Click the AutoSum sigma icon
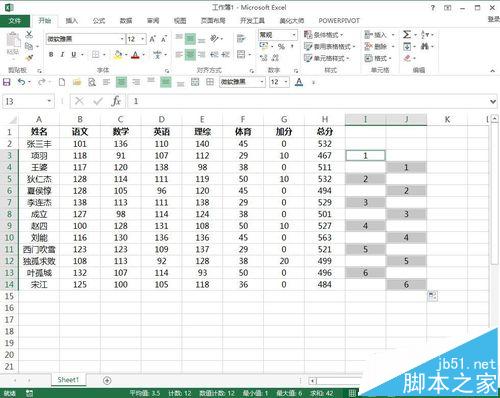Image resolution: width=500 pixels, height=398 pixels. click(x=407, y=34)
